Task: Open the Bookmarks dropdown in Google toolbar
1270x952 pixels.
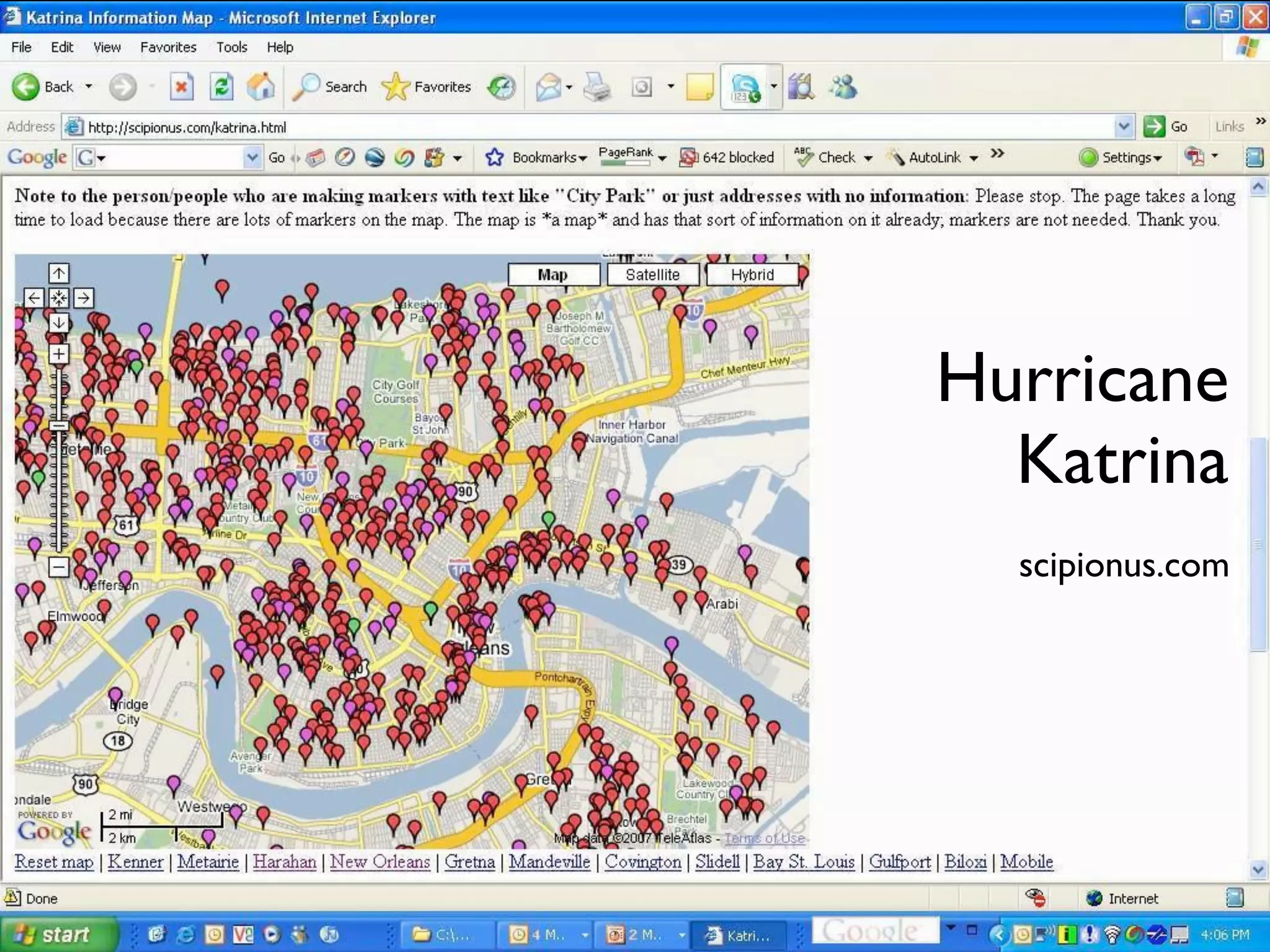Action: (583, 159)
